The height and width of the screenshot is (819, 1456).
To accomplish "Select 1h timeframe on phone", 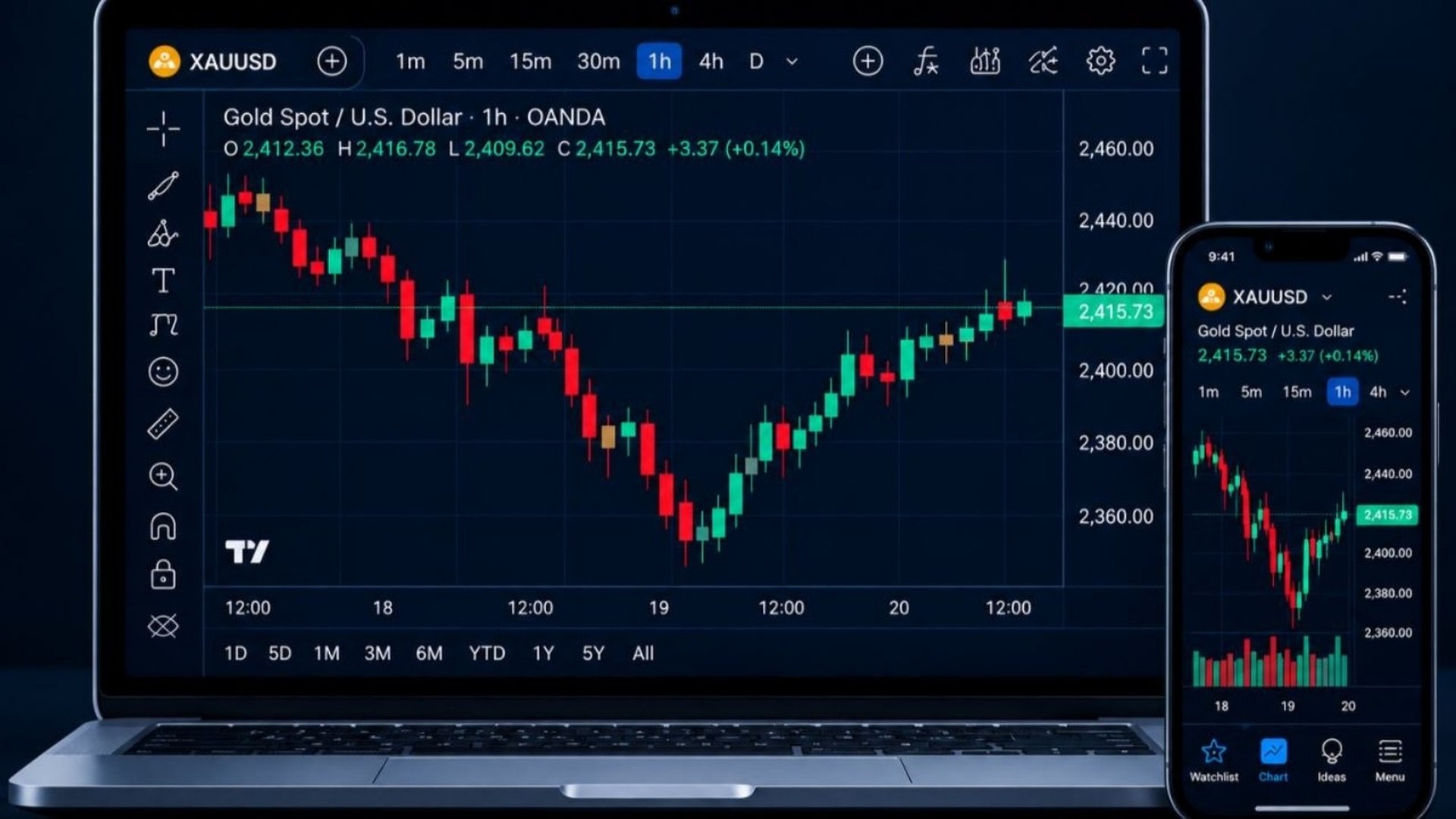I will [x=1342, y=392].
